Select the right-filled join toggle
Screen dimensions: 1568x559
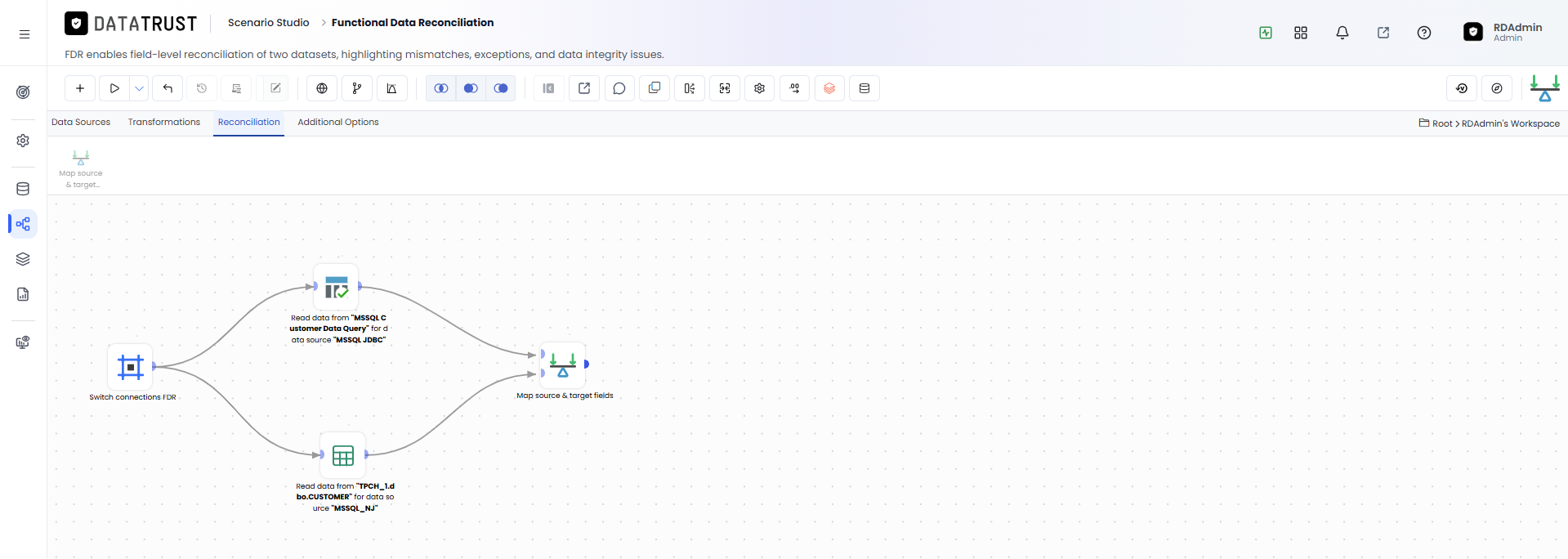click(x=501, y=88)
